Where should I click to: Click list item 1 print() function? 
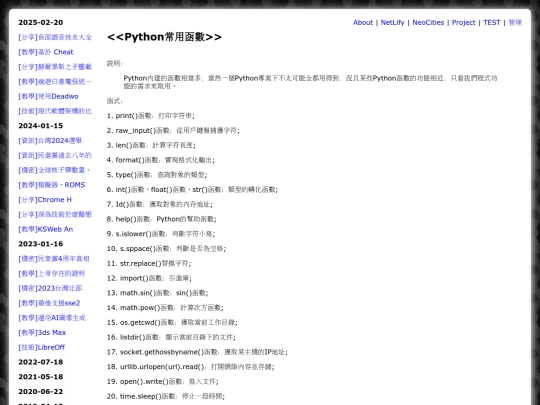tap(150, 116)
